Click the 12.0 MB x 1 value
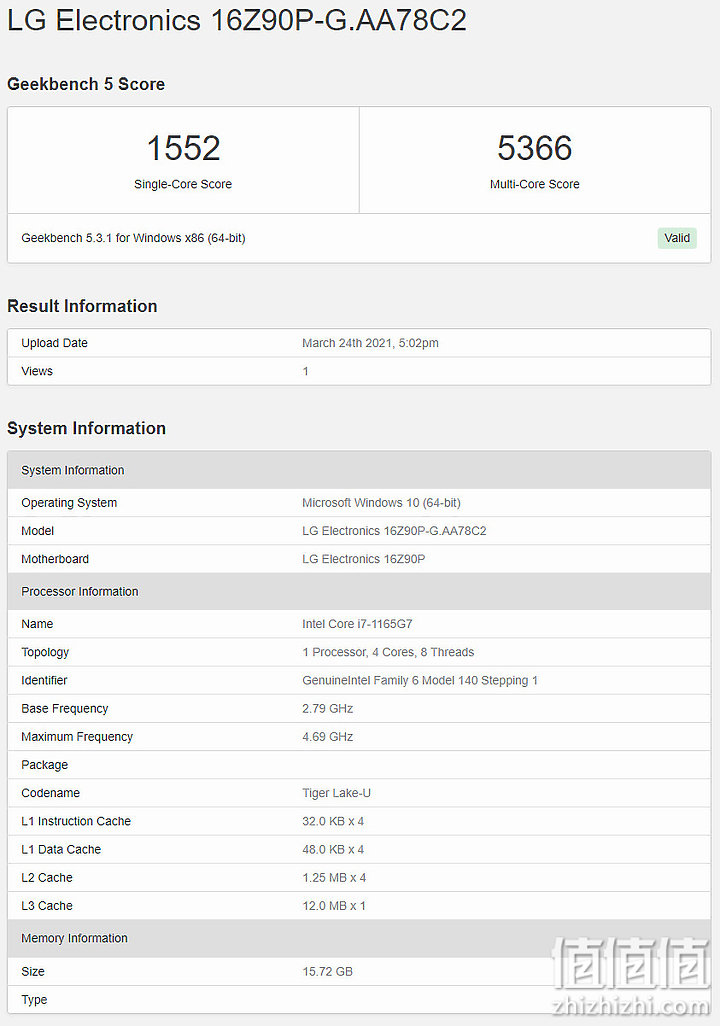Image resolution: width=720 pixels, height=1026 pixels. [334, 906]
